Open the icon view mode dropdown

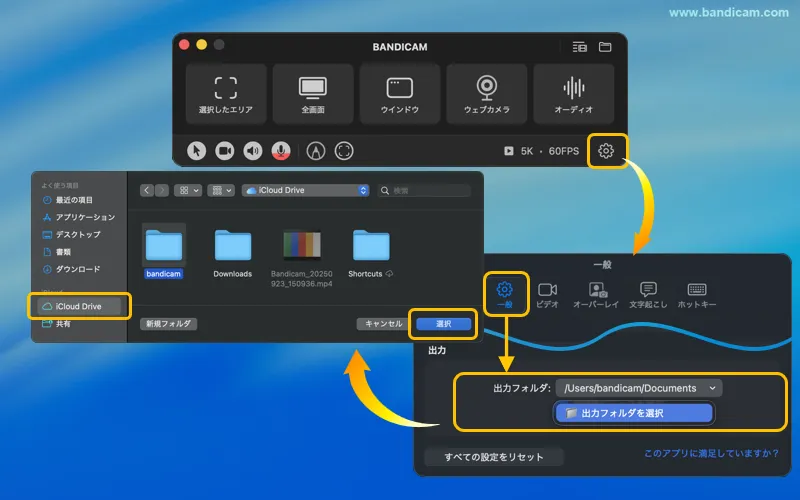pyautogui.click(x=188, y=190)
